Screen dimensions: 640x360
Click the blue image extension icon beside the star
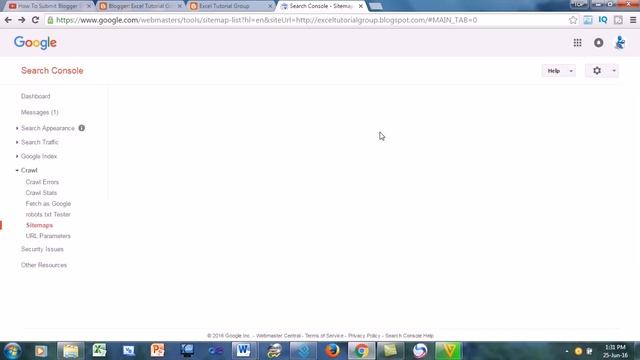coord(588,20)
